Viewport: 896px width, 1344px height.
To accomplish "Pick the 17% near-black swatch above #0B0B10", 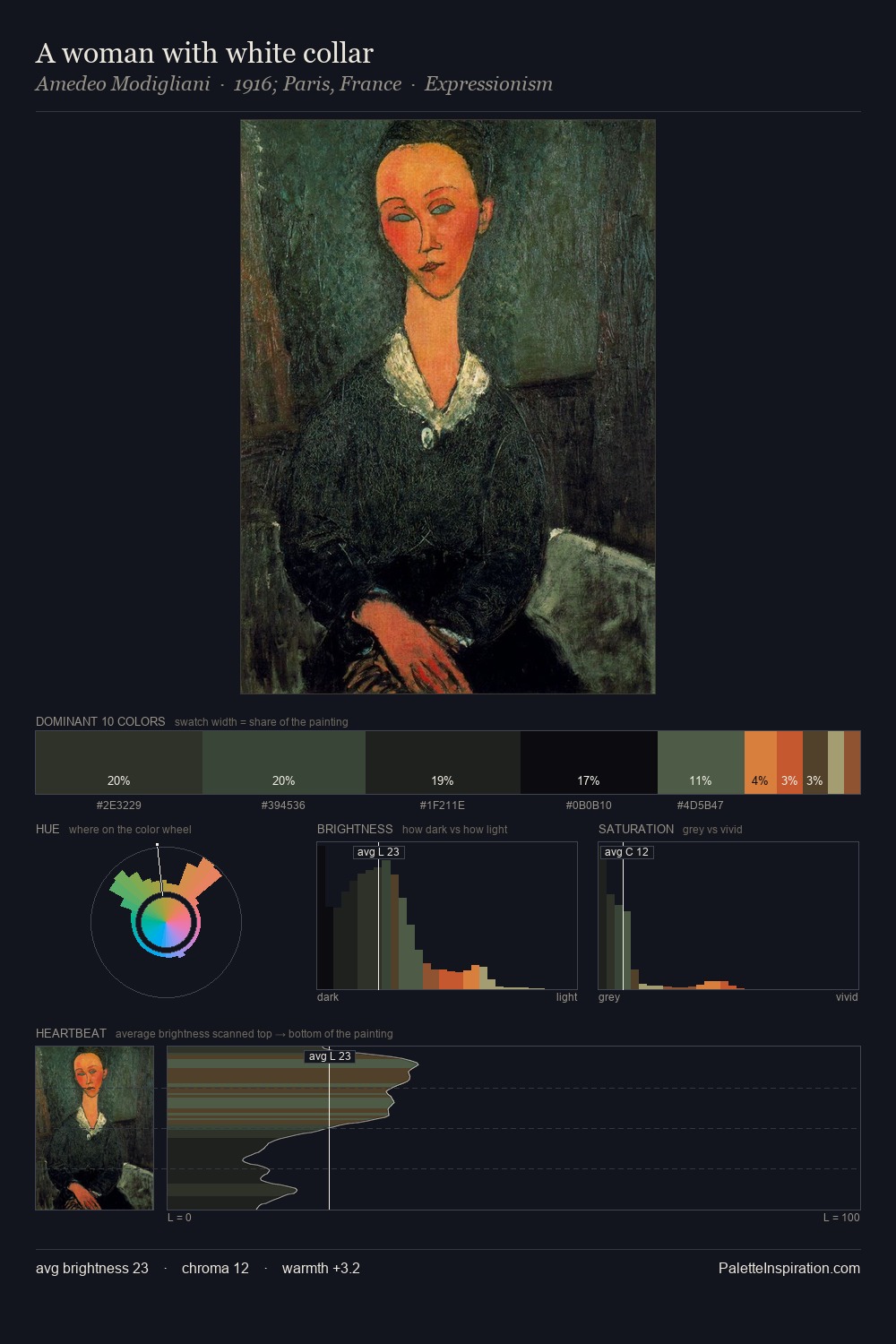I will point(589,762).
